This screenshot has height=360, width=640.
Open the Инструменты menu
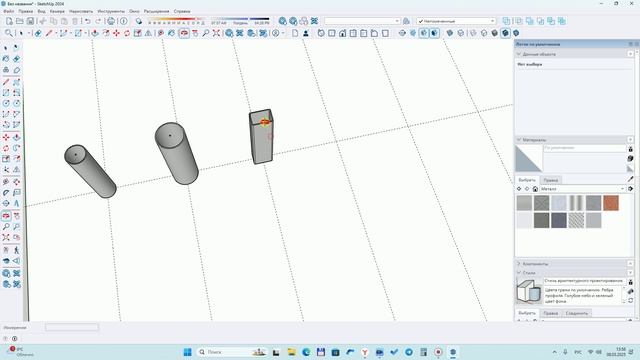click(111, 11)
